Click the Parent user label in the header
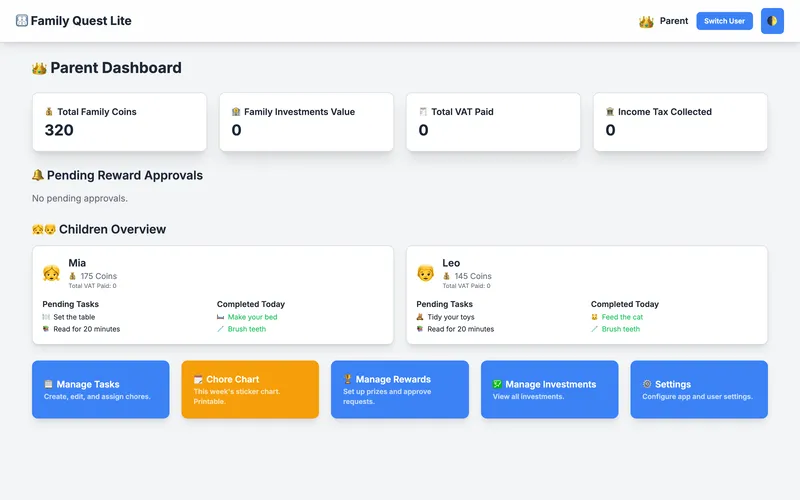 point(673,21)
